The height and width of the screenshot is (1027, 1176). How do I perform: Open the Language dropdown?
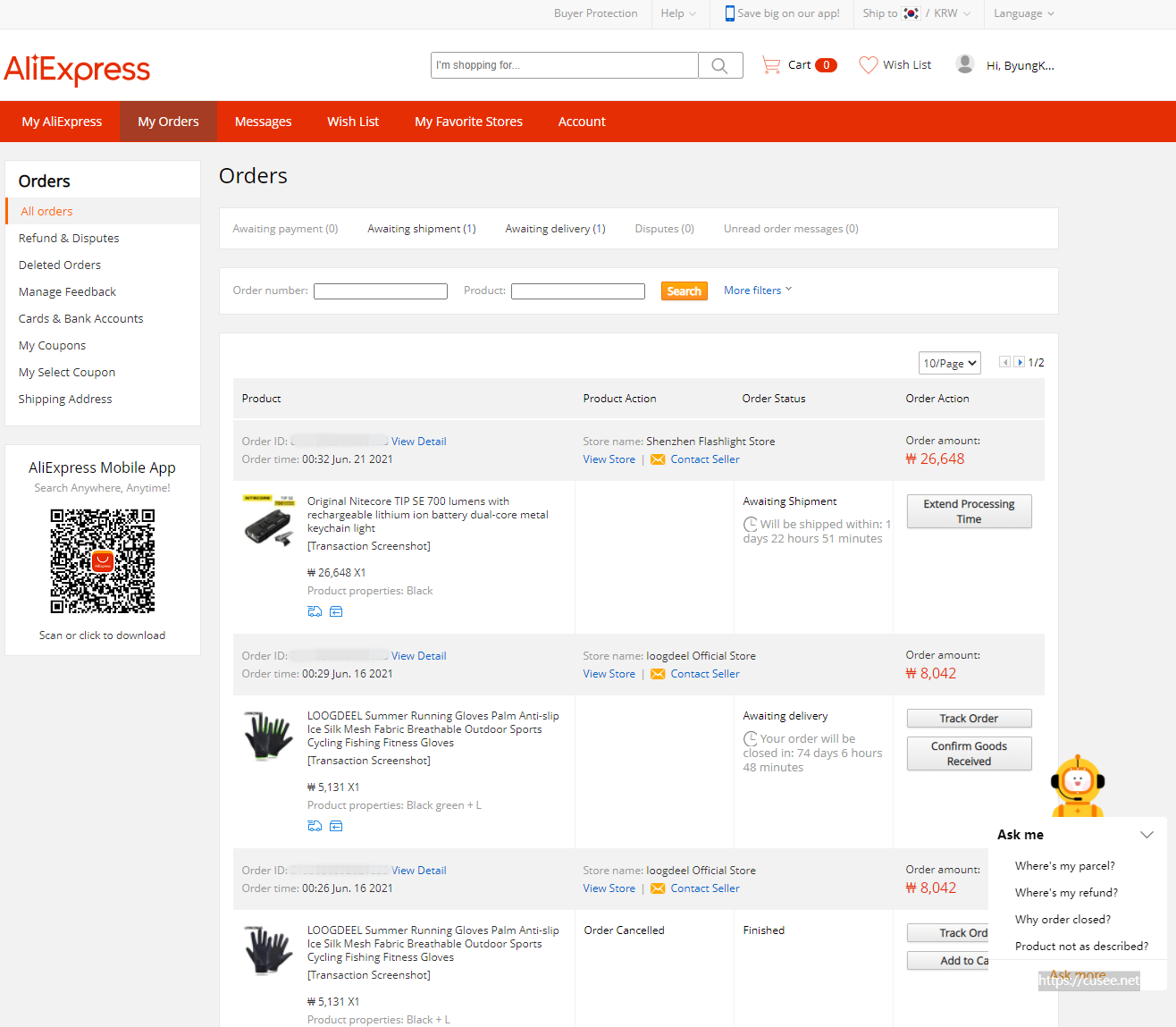coord(1024,13)
